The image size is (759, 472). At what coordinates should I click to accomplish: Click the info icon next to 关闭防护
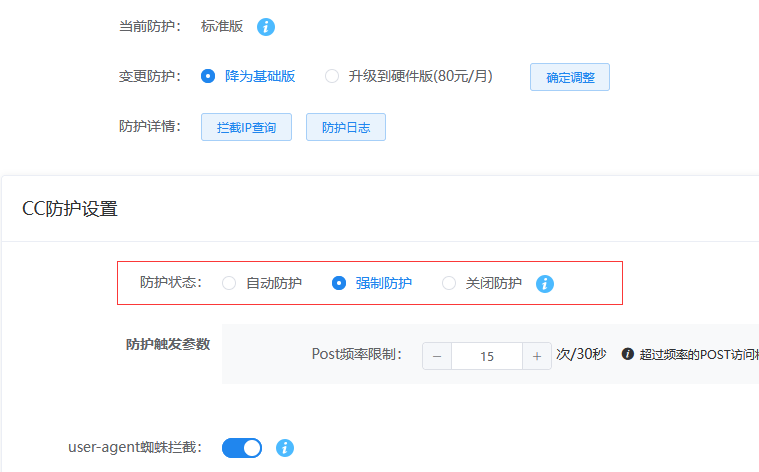545,283
